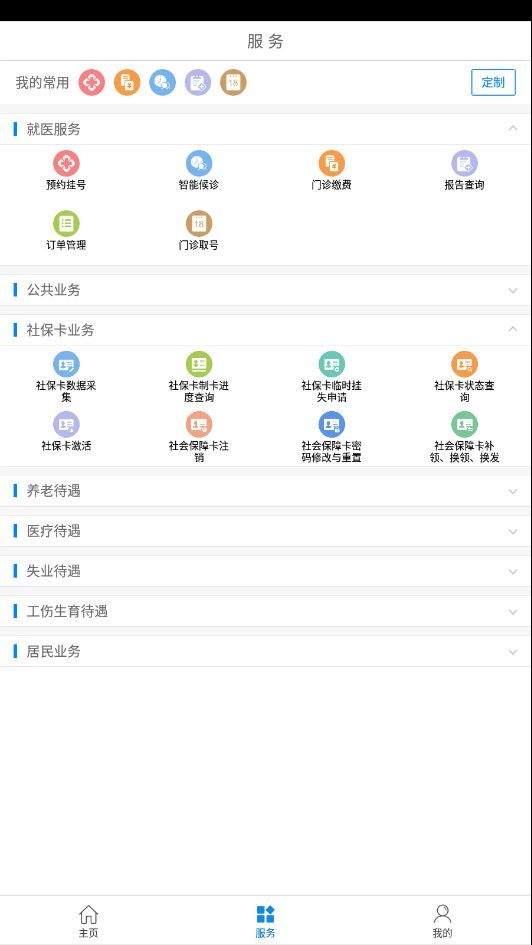
Task: Tap the purple 报告查询 shortcut in 我的常用
Action: pyautogui.click(x=198, y=83)
